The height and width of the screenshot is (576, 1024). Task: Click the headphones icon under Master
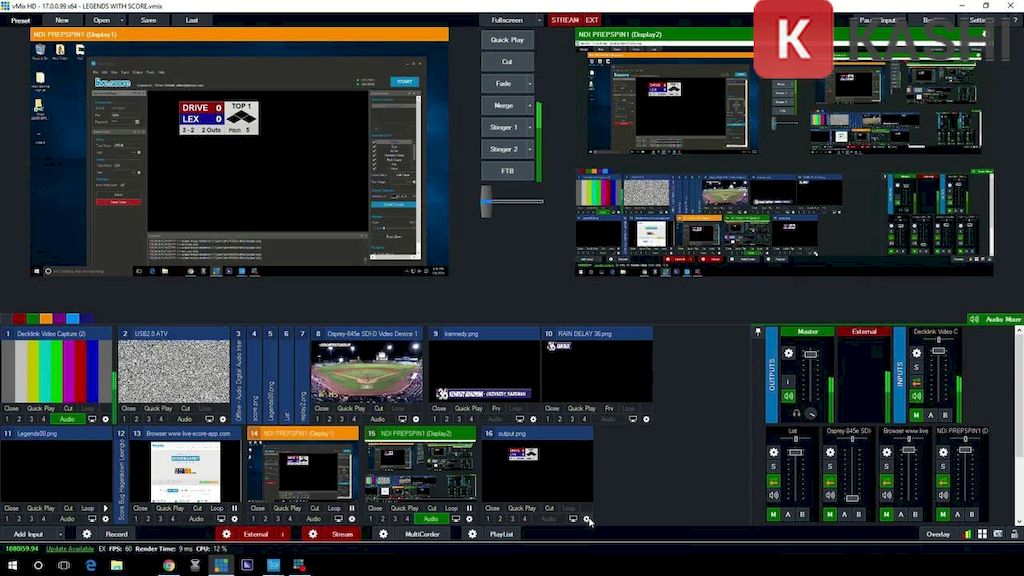(x=796, y=413)
